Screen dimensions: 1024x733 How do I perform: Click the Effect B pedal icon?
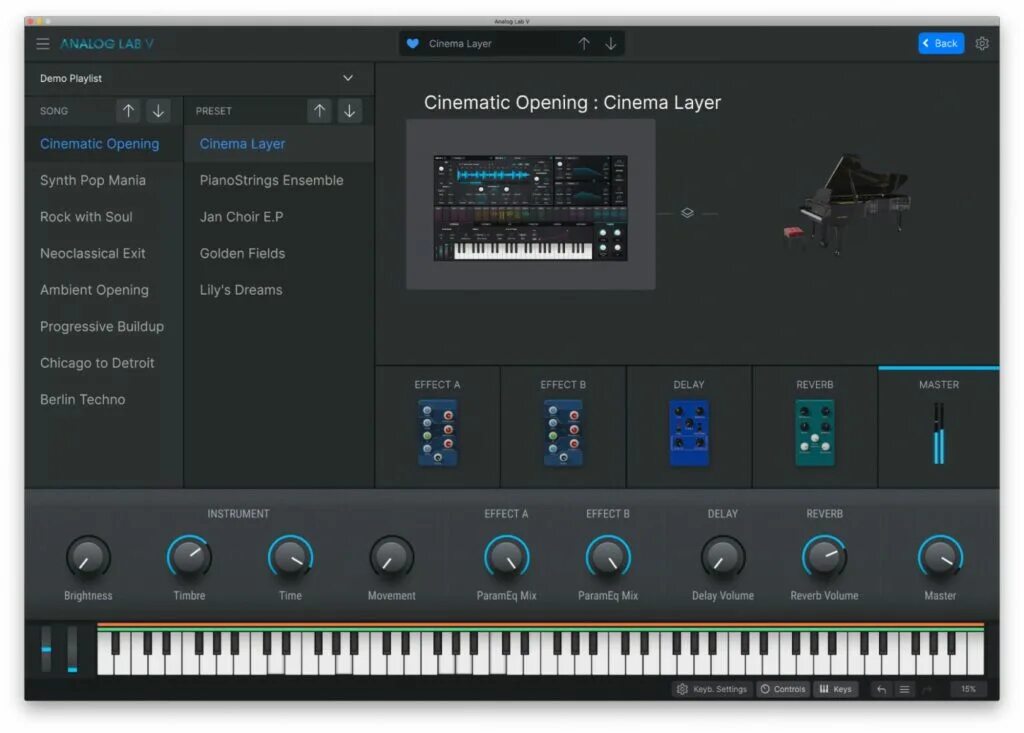click(563, 432)
